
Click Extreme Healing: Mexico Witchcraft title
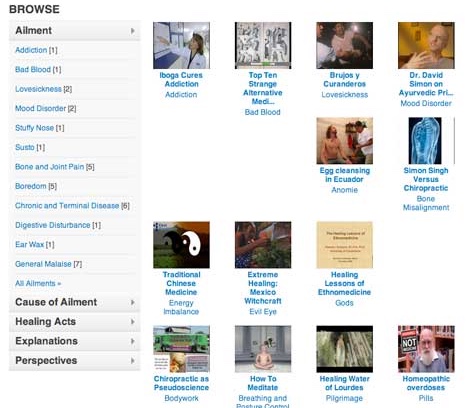[x=263, y=288]
